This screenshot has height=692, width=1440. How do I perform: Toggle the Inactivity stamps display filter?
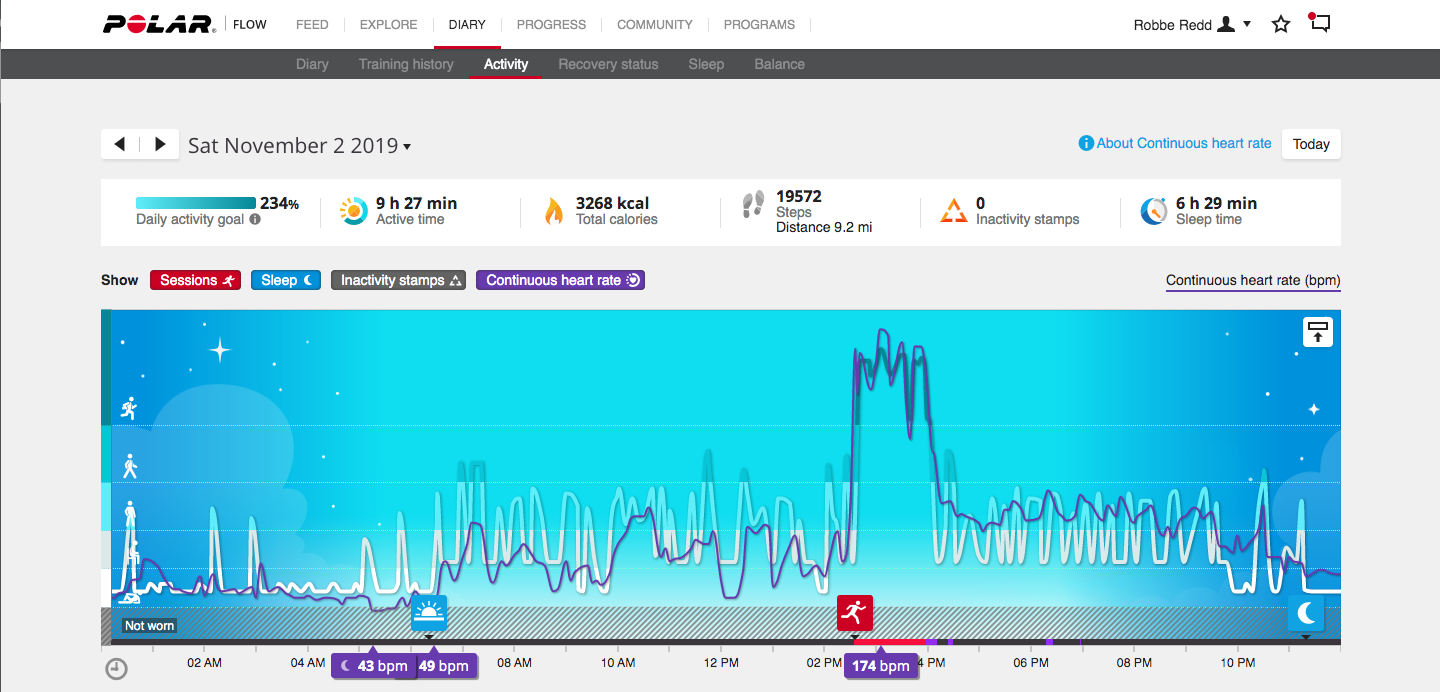(398, 280)
